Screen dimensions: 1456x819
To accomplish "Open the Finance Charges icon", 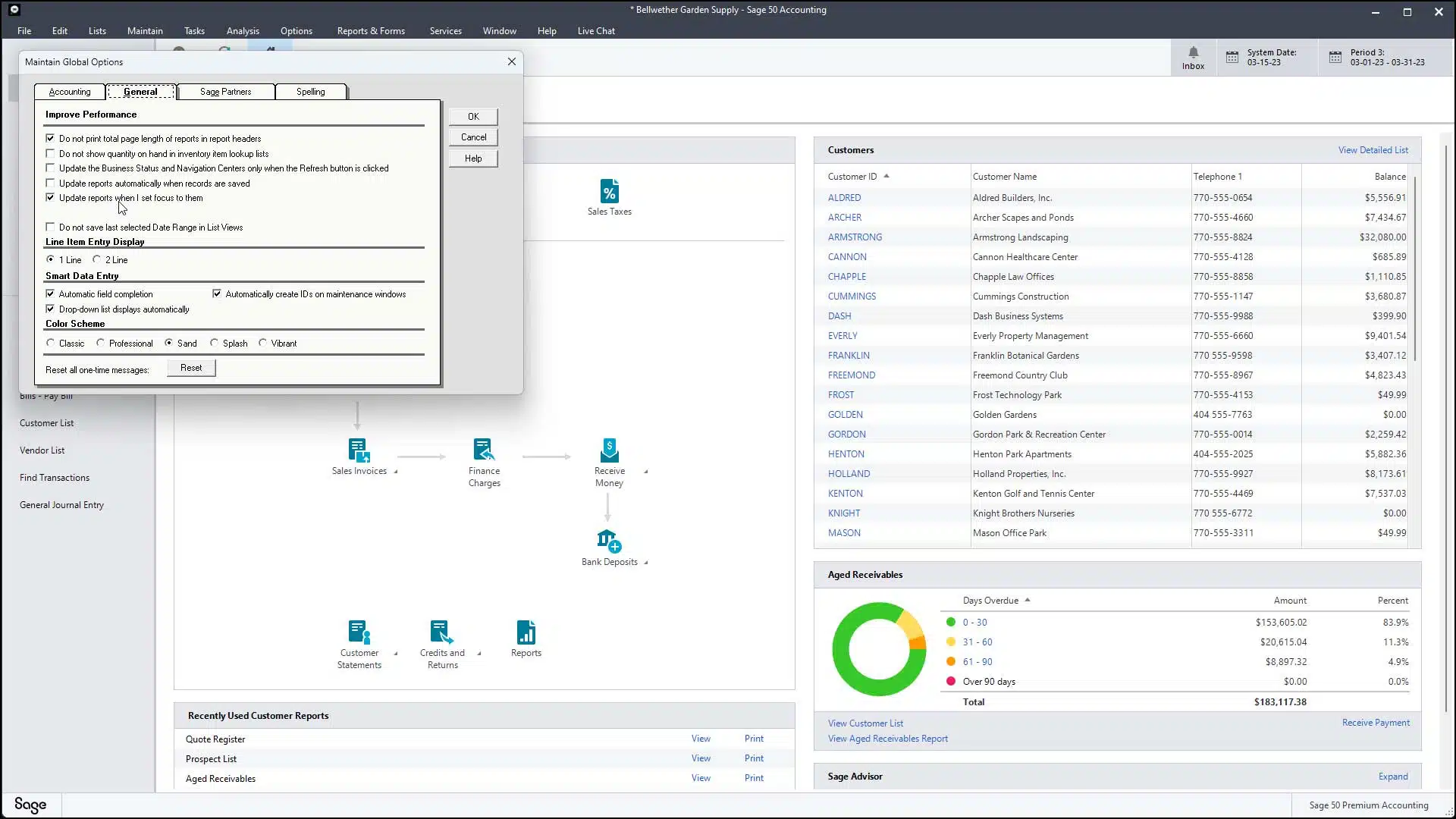I will [484, 450].
